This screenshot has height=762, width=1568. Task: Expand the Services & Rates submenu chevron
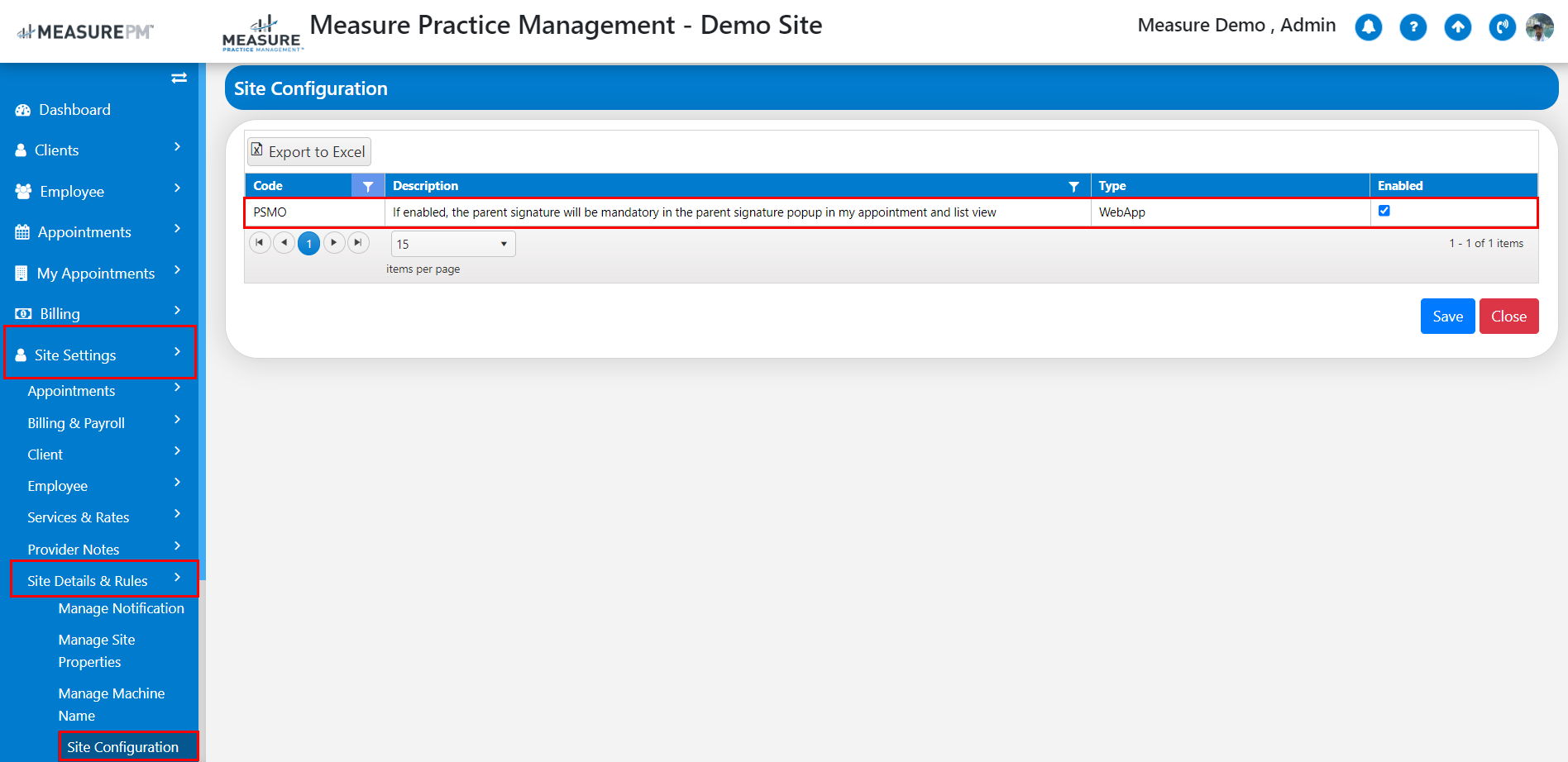pyautogui.click(x=177, y=513)
